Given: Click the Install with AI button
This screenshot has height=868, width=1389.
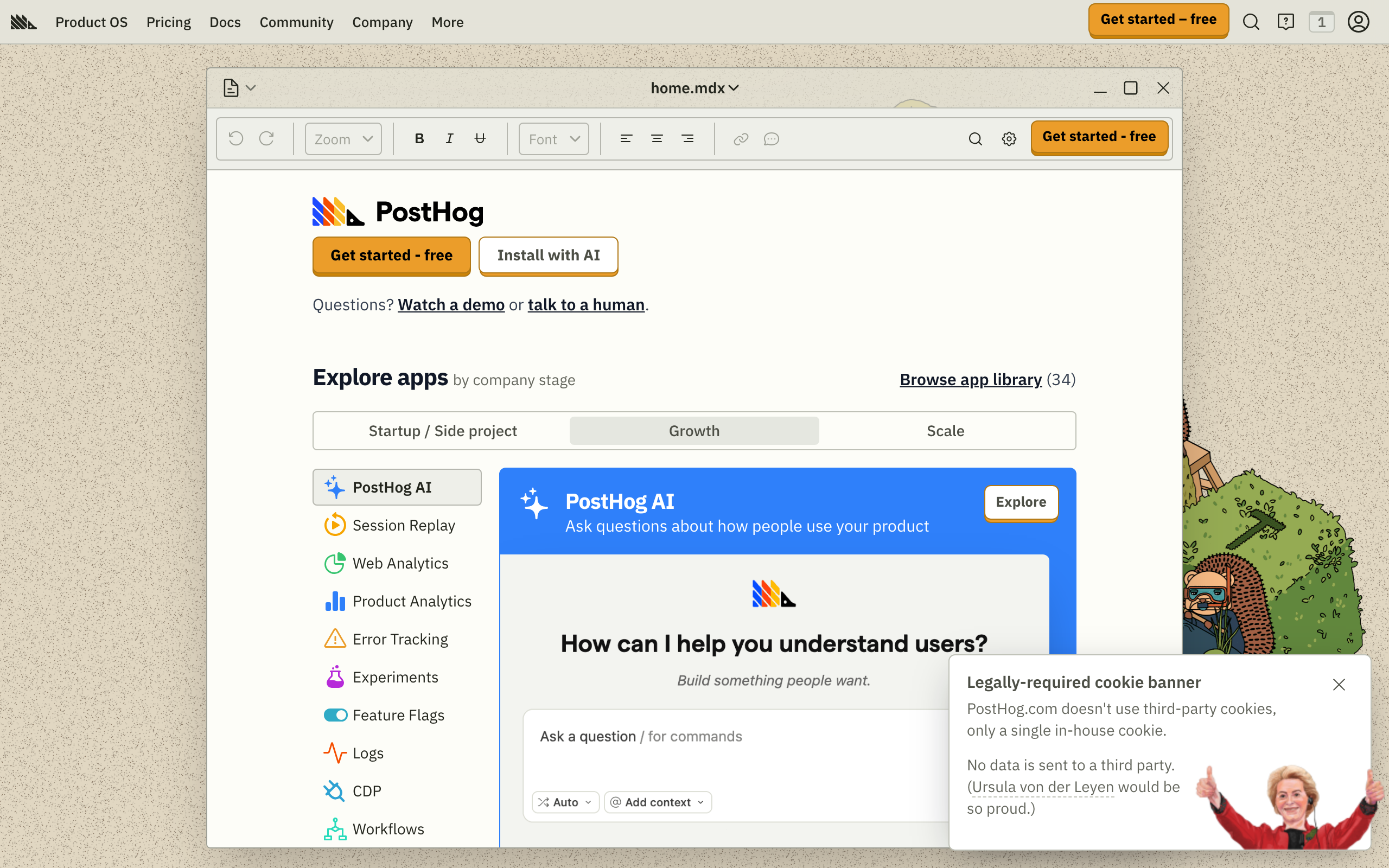Looking at the screenshot, I should click(x=548, y=255).
